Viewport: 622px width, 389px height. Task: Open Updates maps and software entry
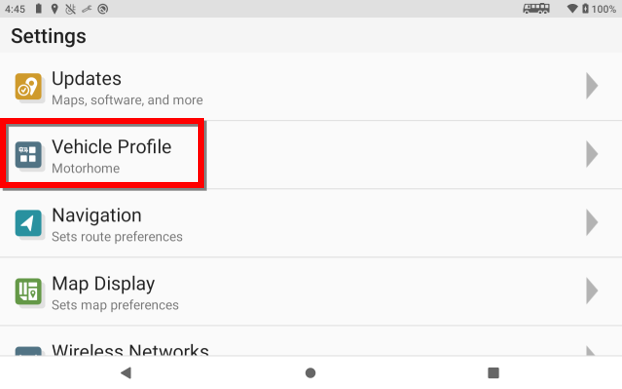click(x=311, y=86)
